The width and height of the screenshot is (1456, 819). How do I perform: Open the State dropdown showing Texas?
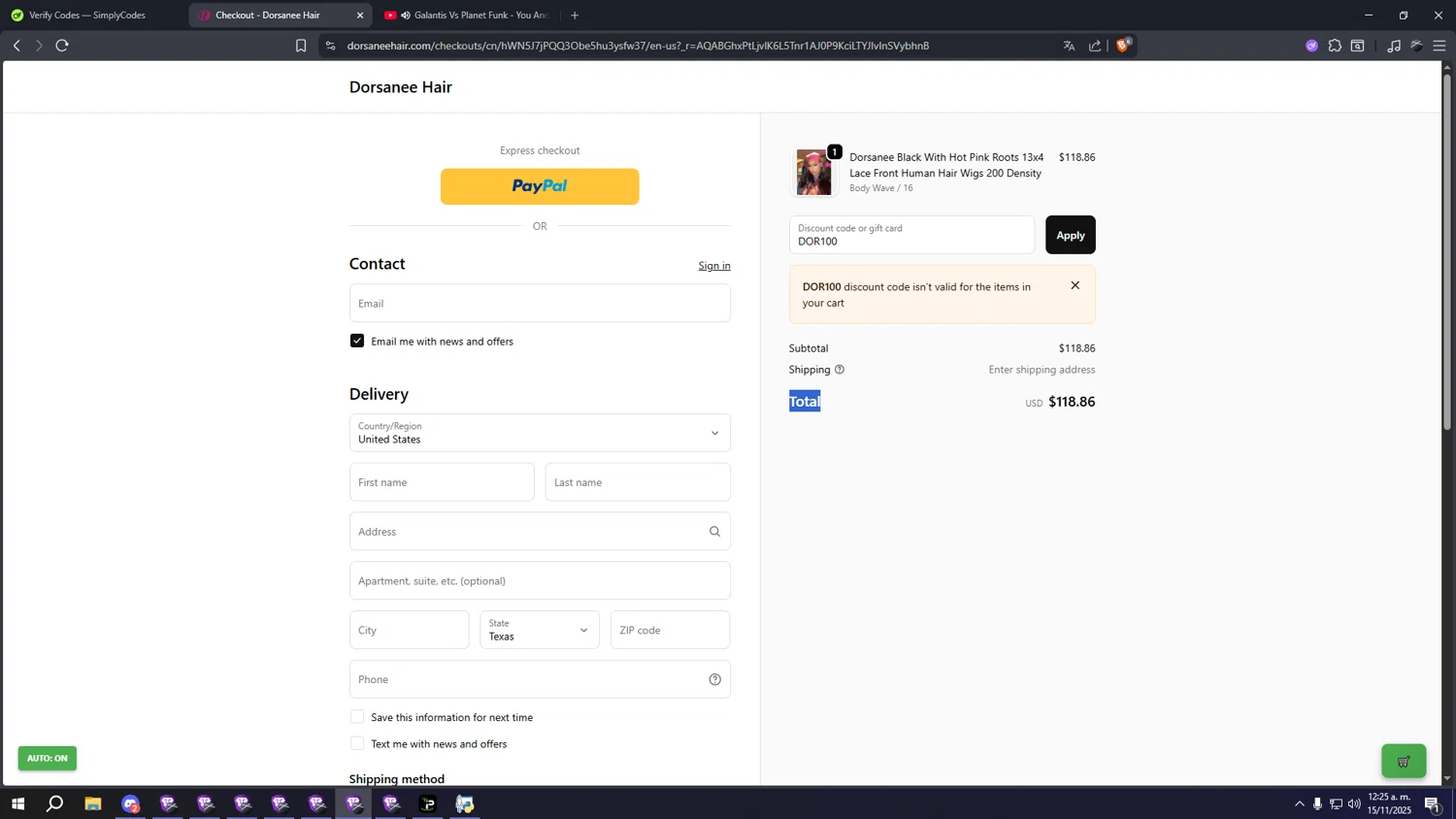(540, 630)
